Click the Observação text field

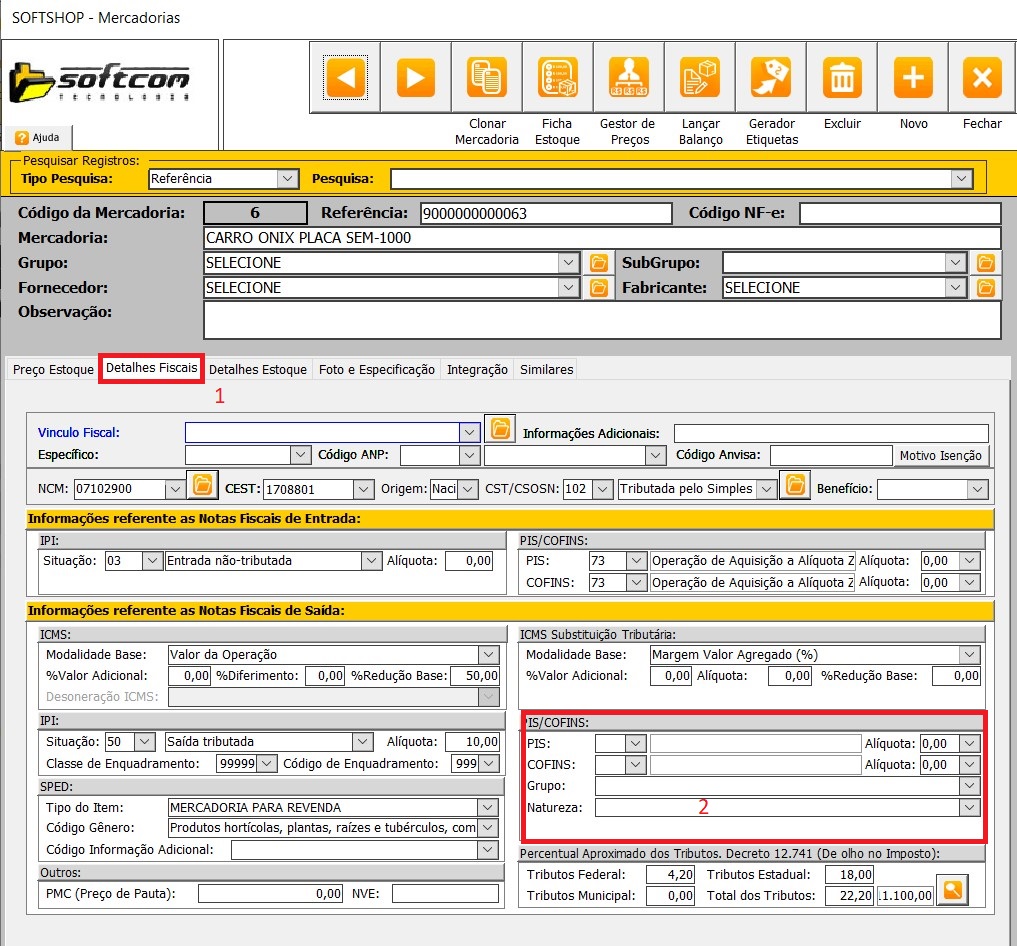point(601,321)
